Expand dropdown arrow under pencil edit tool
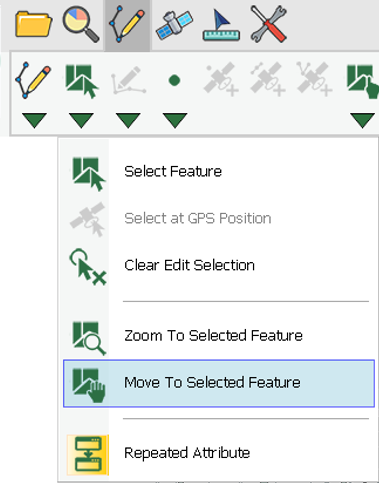The height and width of the screenshot is (483, 379). [x=34, y=120]
